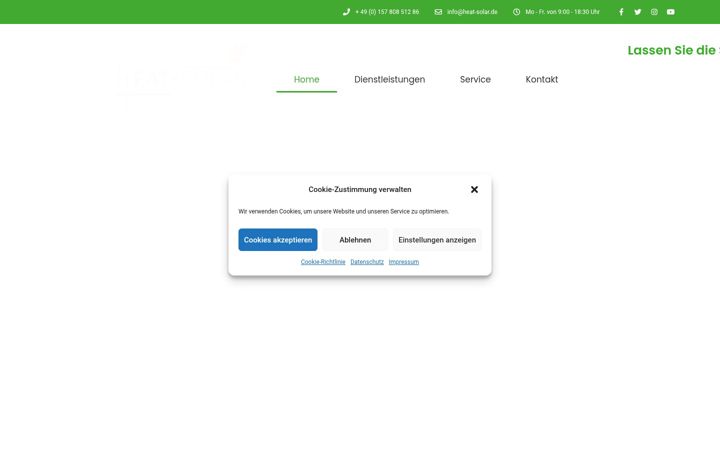Image resolution: width=720 pixels, height=450 pixels.
Task: Click the phone handset icon
Action: [x=346, y=12]
